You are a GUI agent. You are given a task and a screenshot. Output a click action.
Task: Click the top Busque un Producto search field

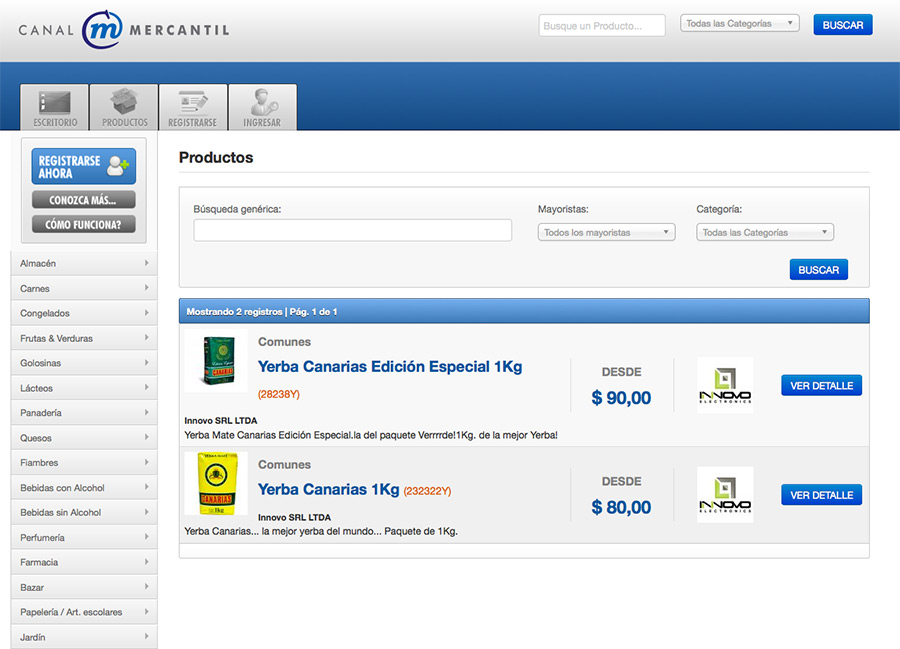[602, 25]
